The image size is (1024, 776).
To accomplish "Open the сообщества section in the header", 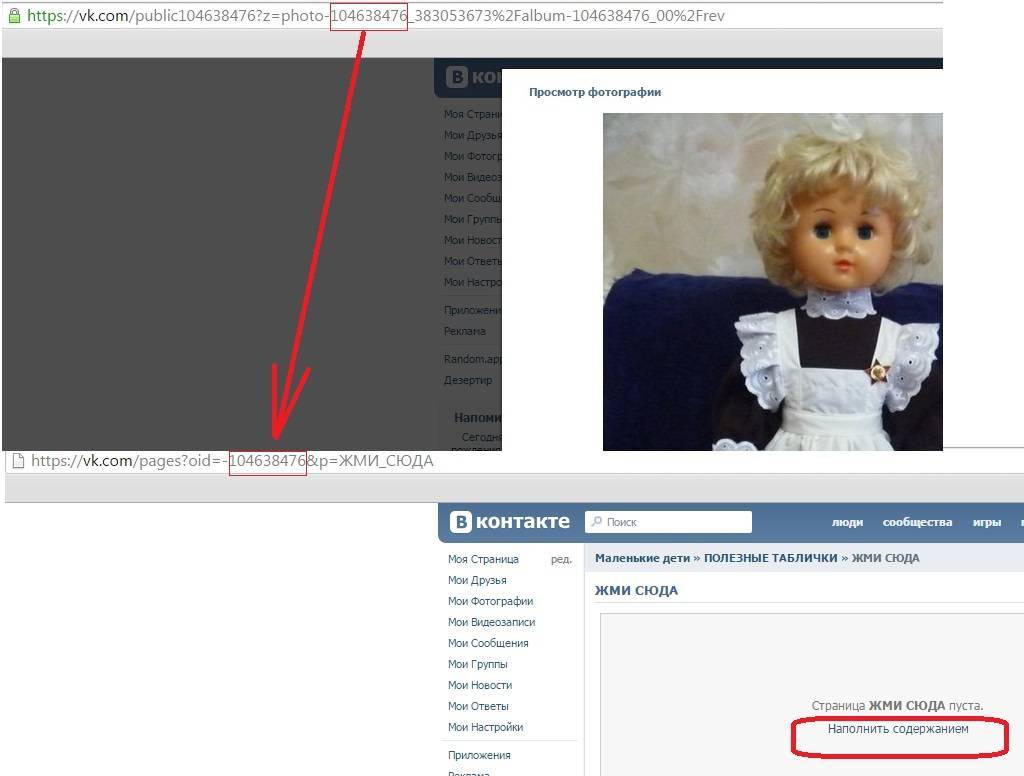I will click(917, 522).
